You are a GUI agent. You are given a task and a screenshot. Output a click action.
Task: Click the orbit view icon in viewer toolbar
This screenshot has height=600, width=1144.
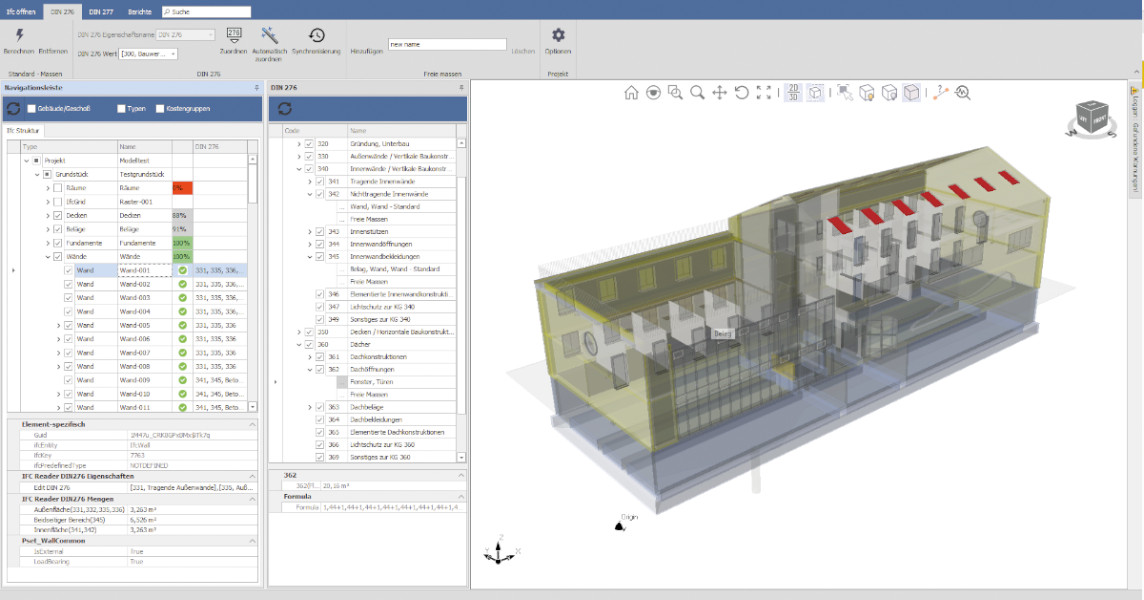pos(653,93)
